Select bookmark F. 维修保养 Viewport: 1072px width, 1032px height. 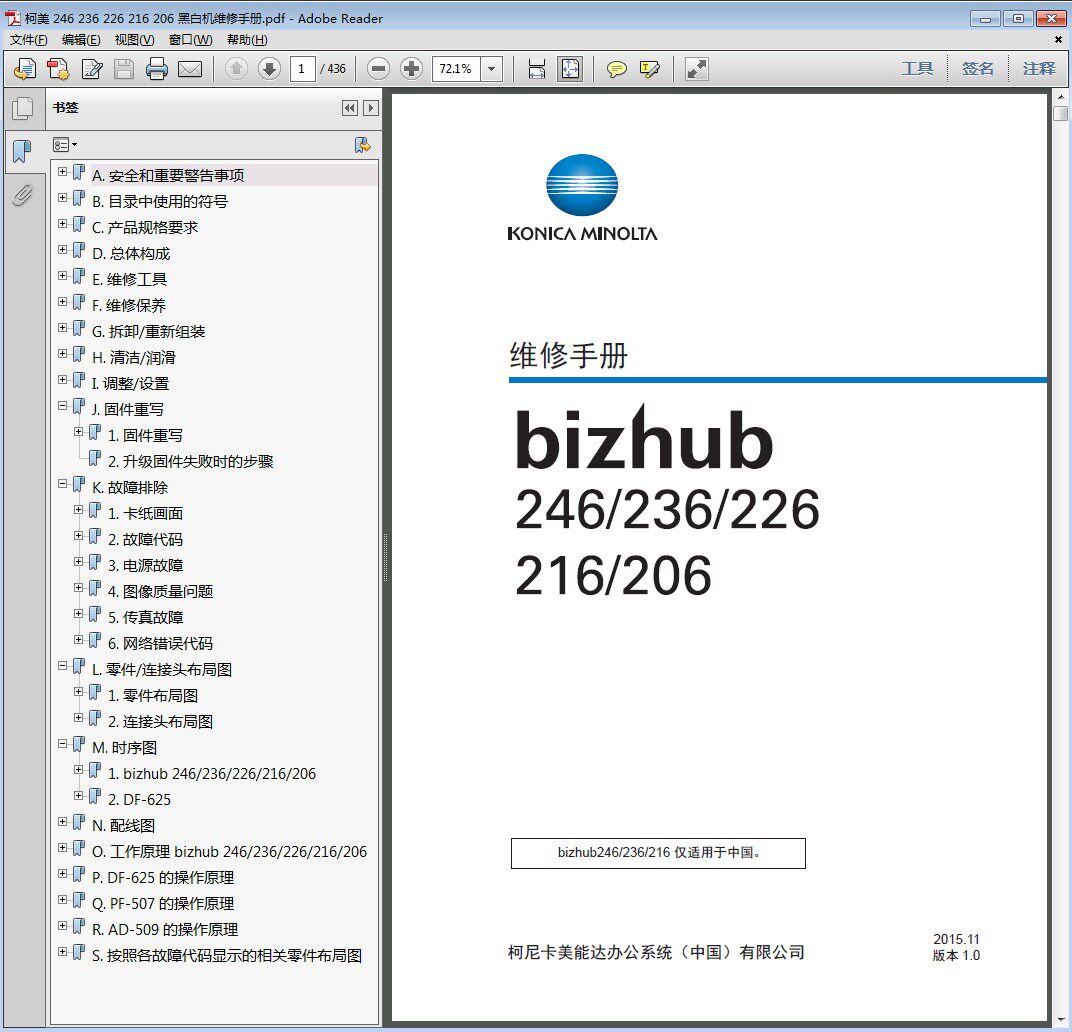[129, 306]
